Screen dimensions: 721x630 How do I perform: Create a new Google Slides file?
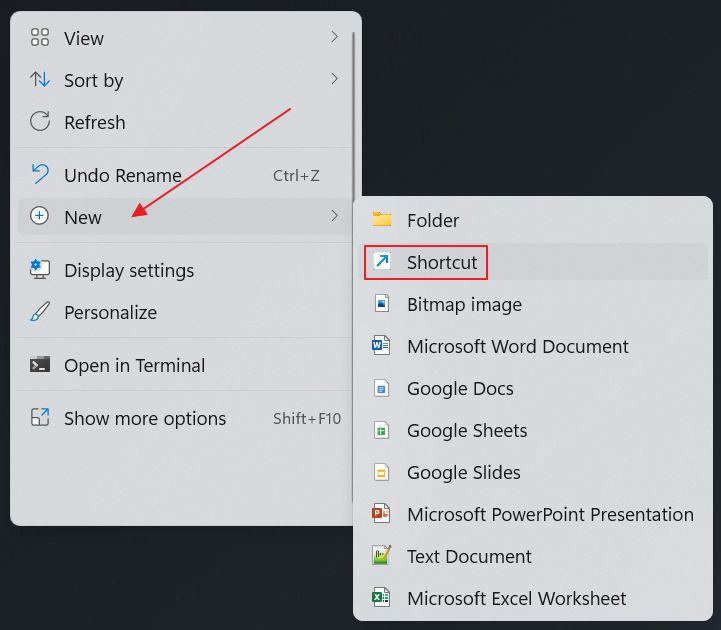(533, 472)
